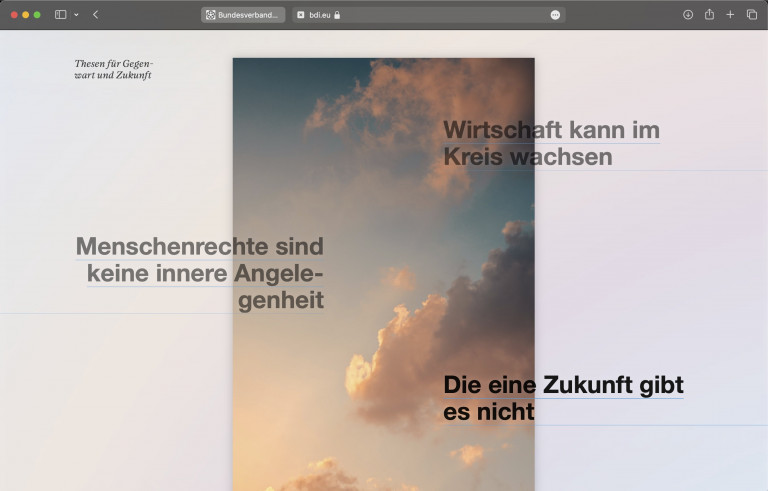
Task: Select the pinned Bundesverband tab
Action: pyautogui.click(x=243, y=15)
